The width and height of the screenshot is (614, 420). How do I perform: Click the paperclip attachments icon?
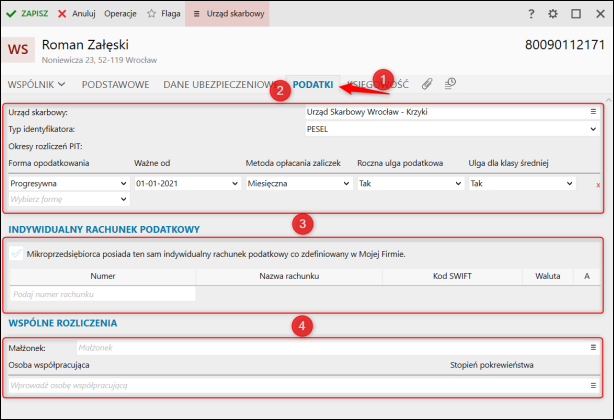tap(427, 84)
